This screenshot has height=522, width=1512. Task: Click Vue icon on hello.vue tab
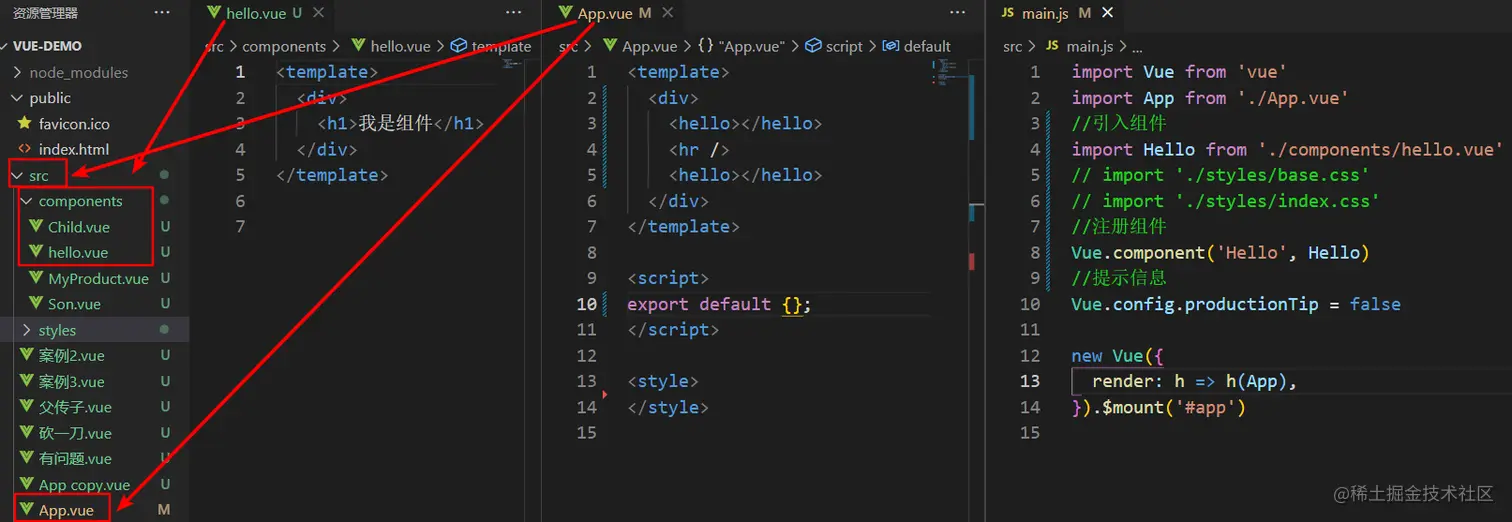point(214,13)
